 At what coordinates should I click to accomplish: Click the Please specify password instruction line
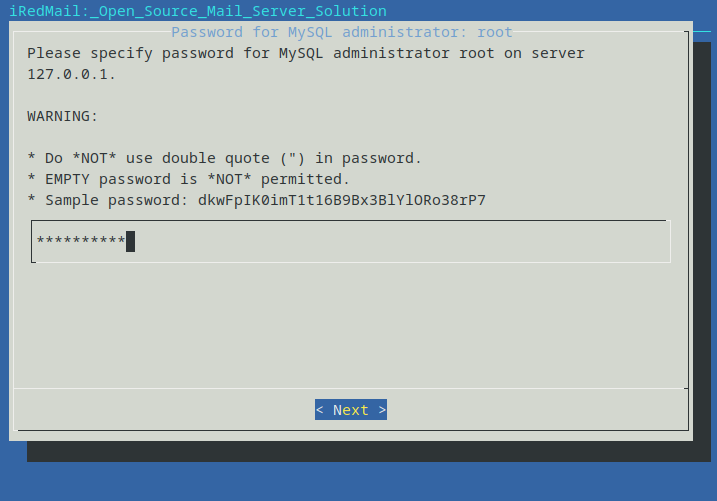pos(306,53)
